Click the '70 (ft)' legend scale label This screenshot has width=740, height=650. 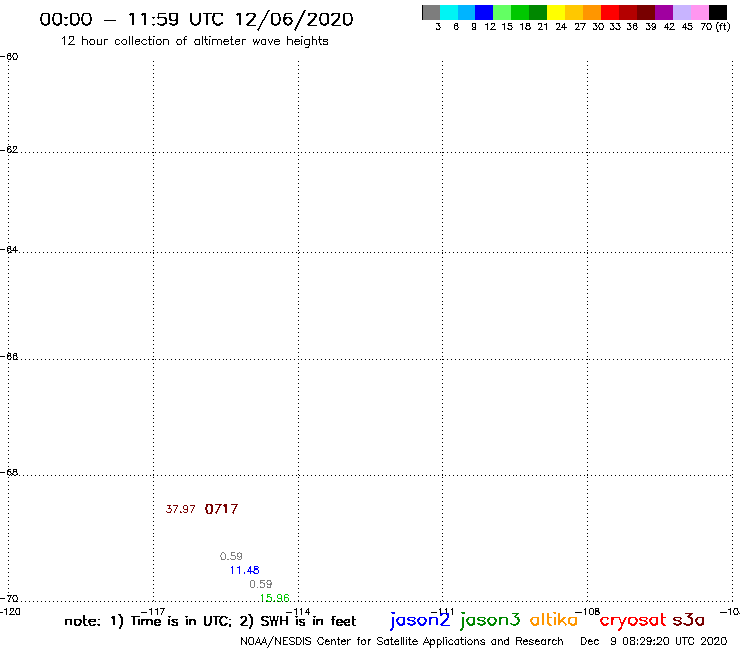pyautogui.click(x=715, y=27)
